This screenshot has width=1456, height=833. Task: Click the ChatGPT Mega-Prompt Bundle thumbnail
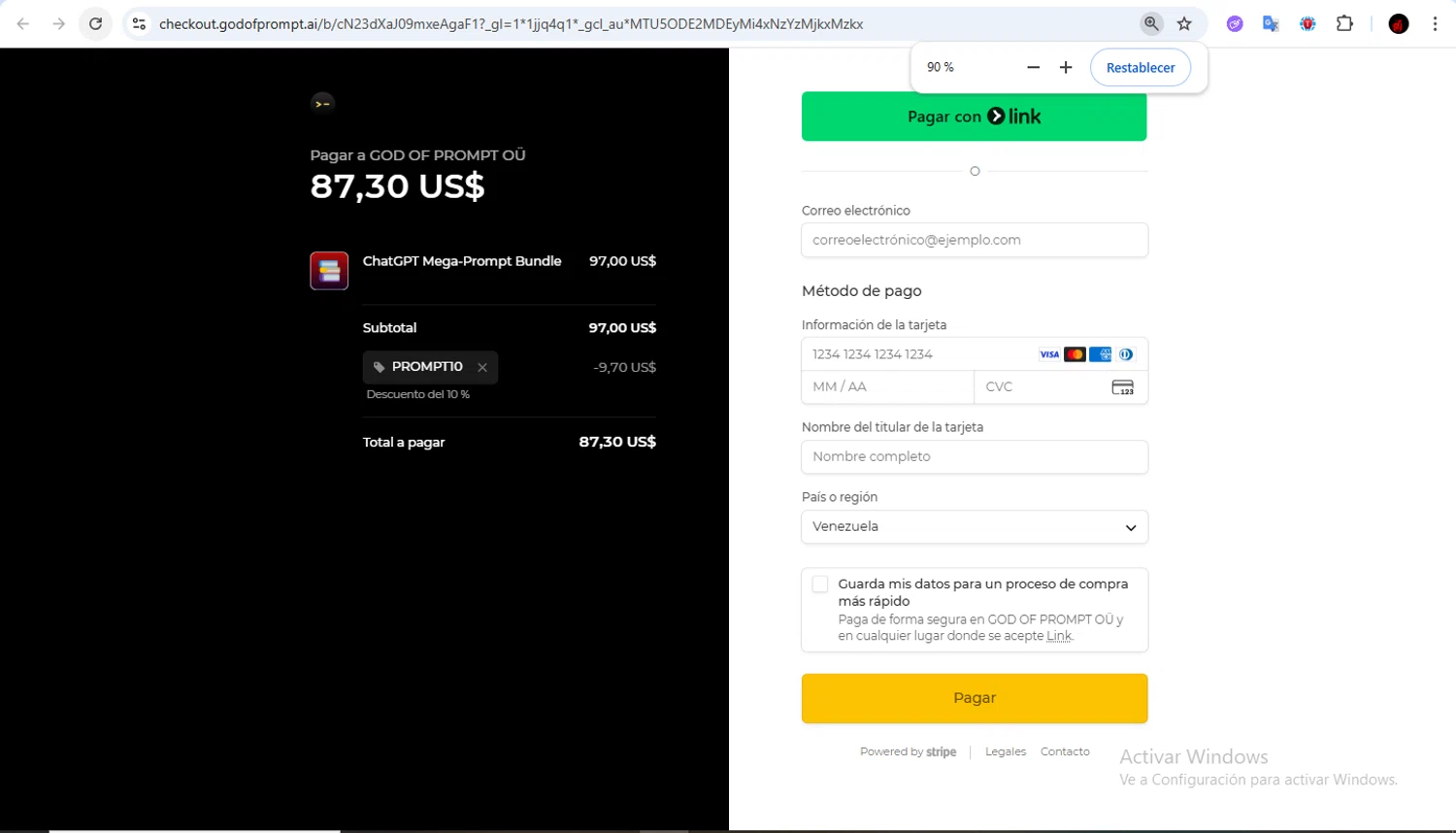329,271
